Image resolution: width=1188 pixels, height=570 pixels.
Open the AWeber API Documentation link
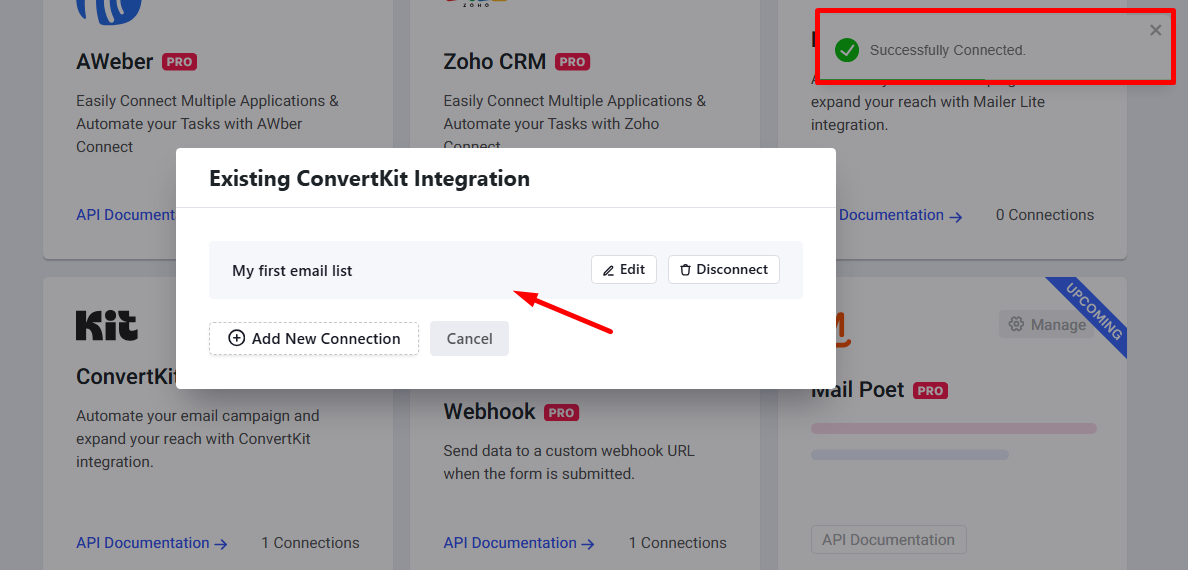[126, 215]
